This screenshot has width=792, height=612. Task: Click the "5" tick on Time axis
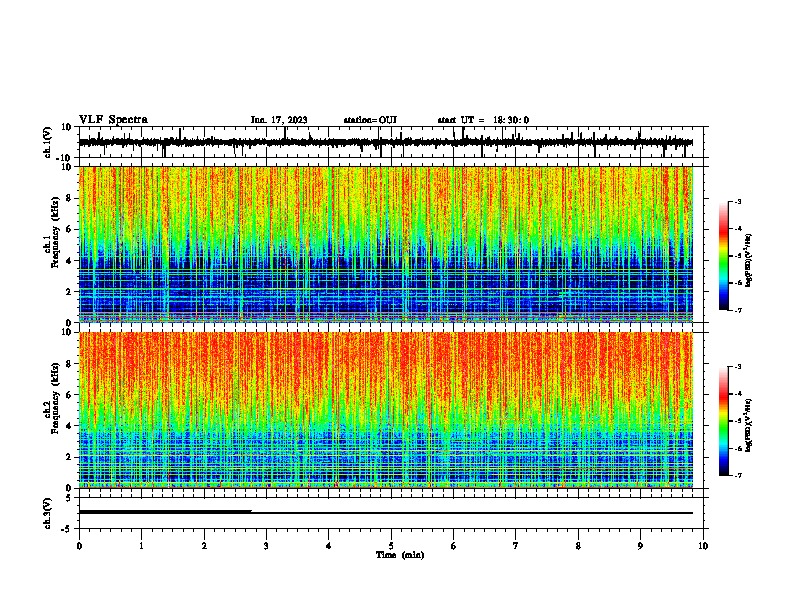click(x=391, y=546)
